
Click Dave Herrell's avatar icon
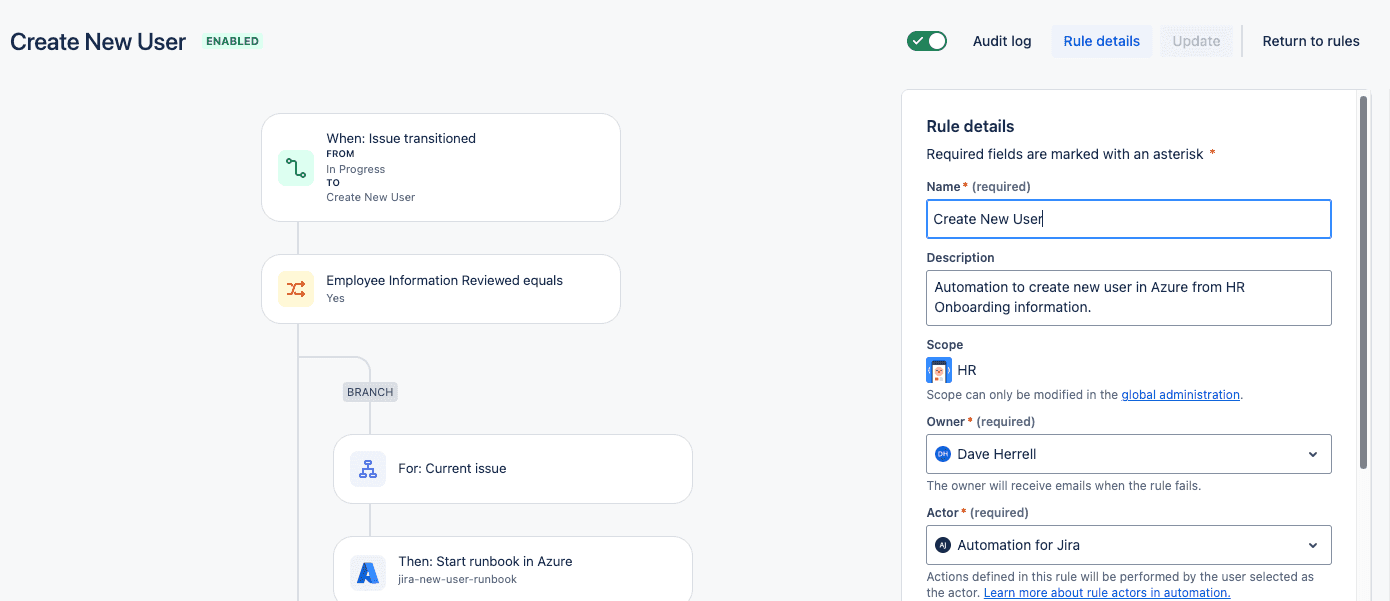tap(942, 454)
